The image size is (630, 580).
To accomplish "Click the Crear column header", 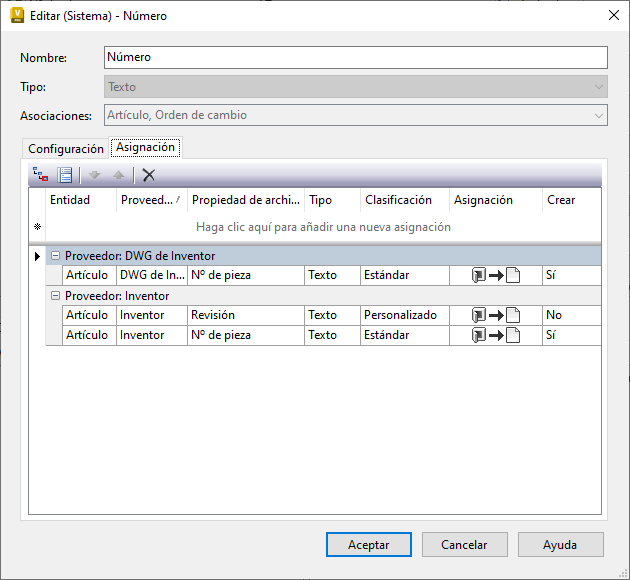I will [572, 200].
